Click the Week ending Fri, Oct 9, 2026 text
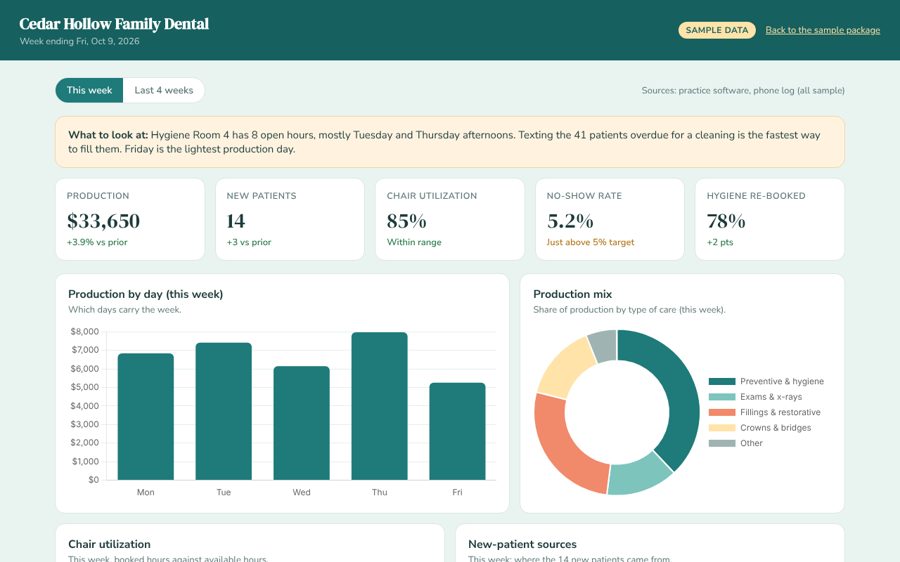This screenshot has width=900, height=562. [x=79, y=41]
